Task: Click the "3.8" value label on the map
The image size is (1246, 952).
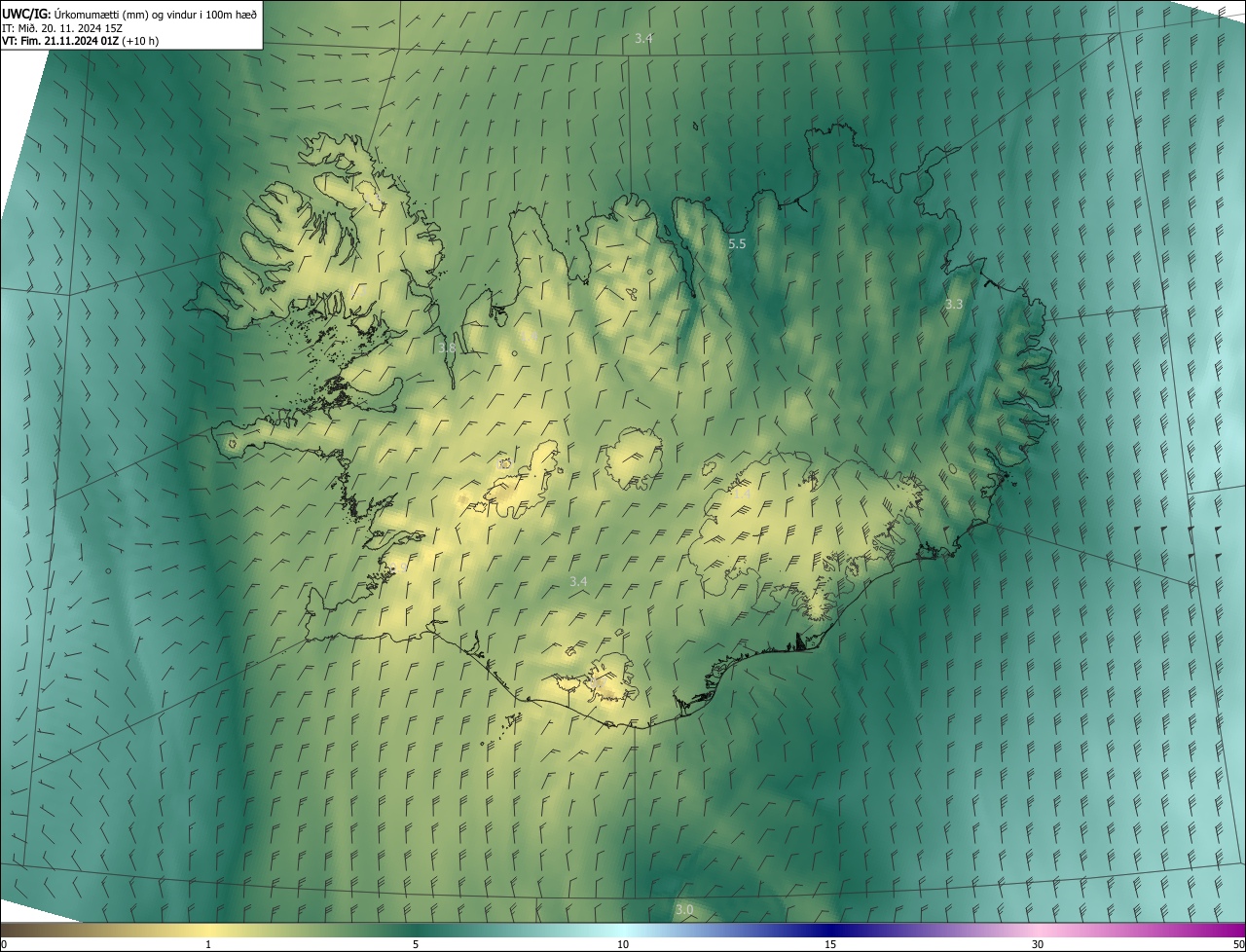Action: click(447, 348)
